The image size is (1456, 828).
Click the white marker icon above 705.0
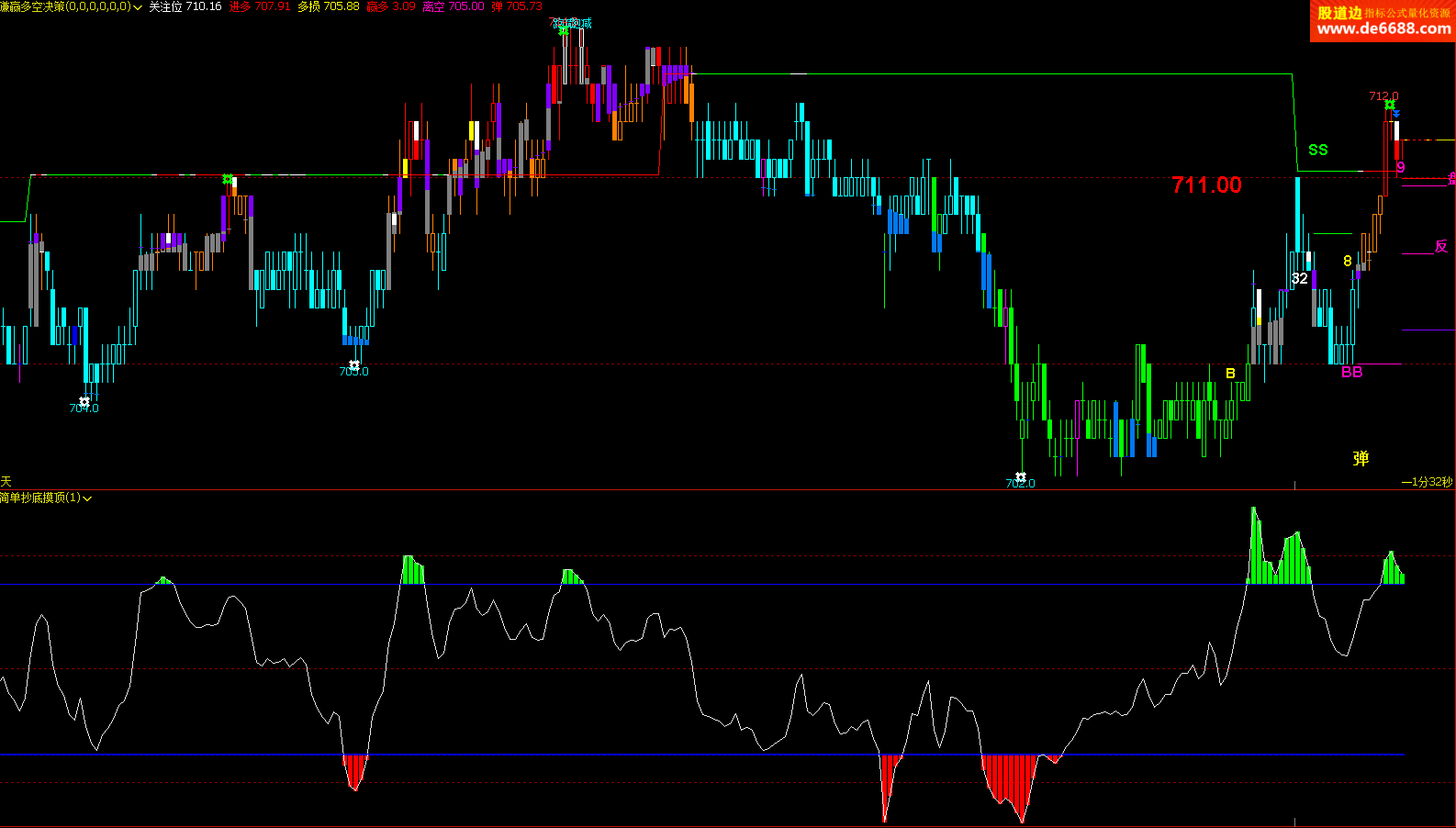point(354,364)
